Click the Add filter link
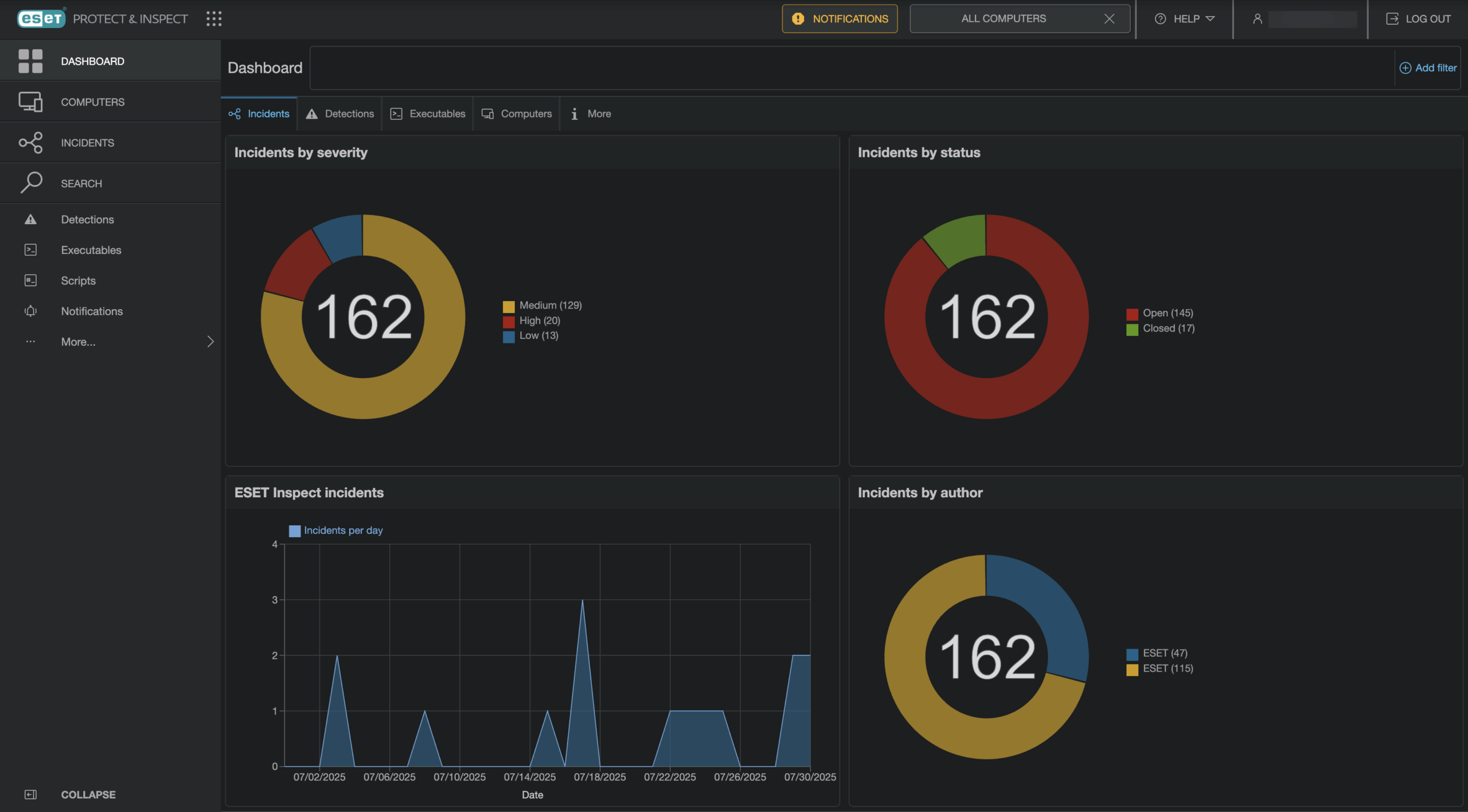The width and height of the screenshot is (1468, 812). pos(1428,68)
